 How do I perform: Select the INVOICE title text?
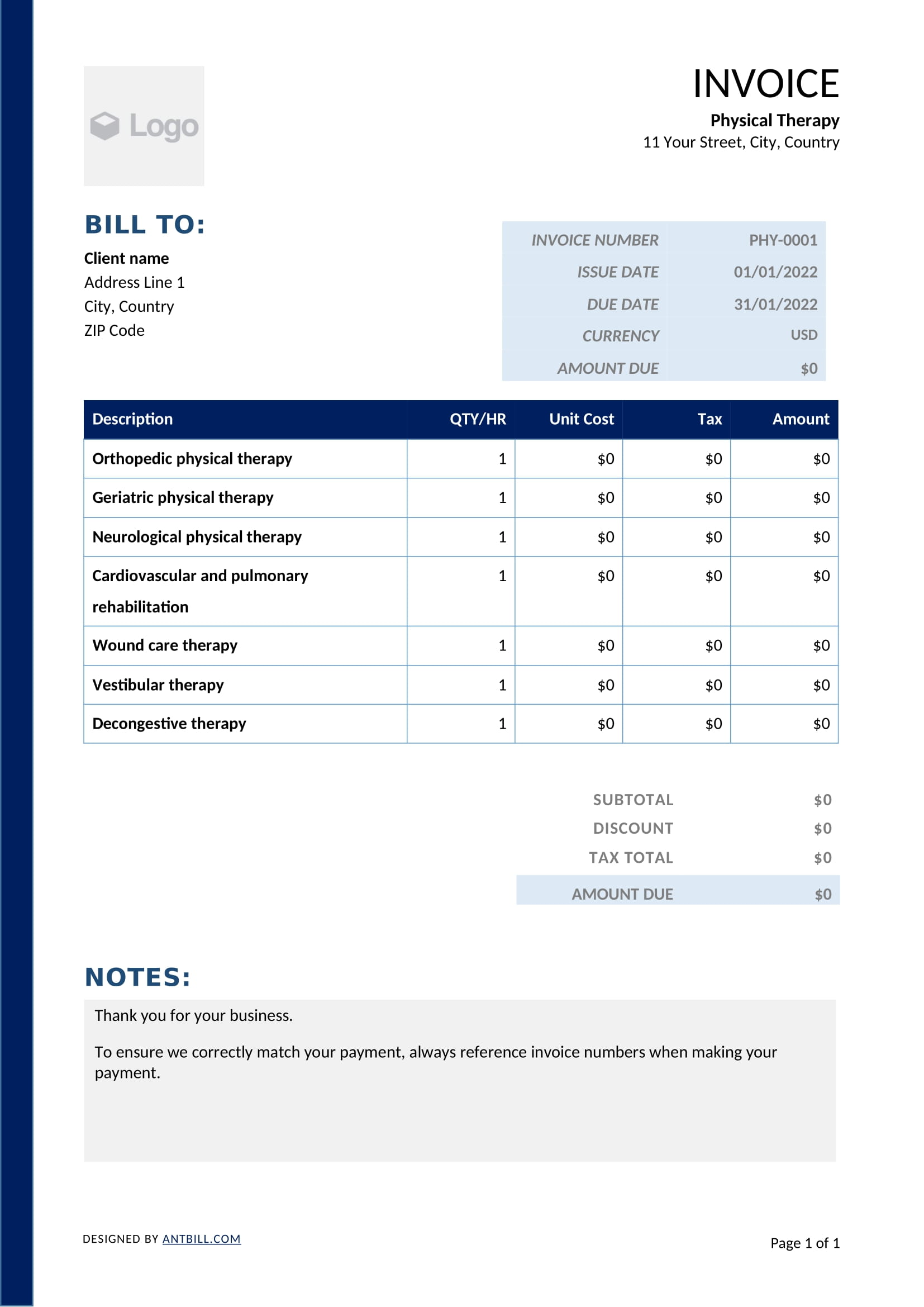click(x=766, y=84)
